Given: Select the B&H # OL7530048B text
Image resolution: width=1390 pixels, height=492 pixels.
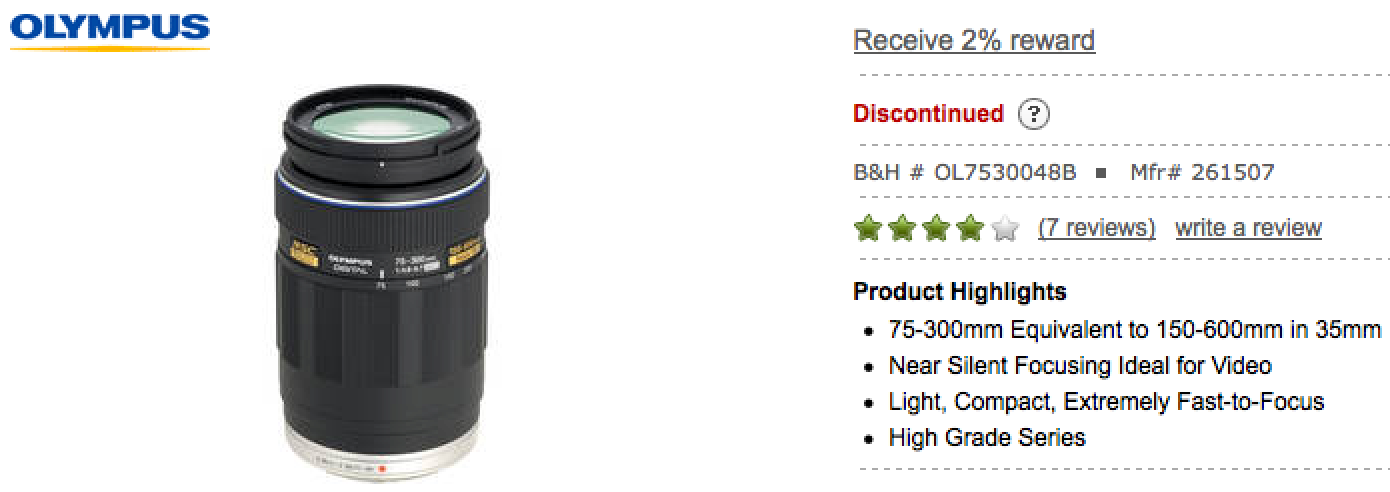Looking at the screenshot, I should [x=965, y=173].
